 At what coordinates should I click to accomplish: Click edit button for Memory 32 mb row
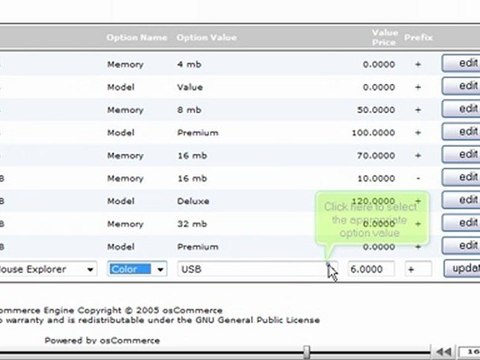pos(461,223)
